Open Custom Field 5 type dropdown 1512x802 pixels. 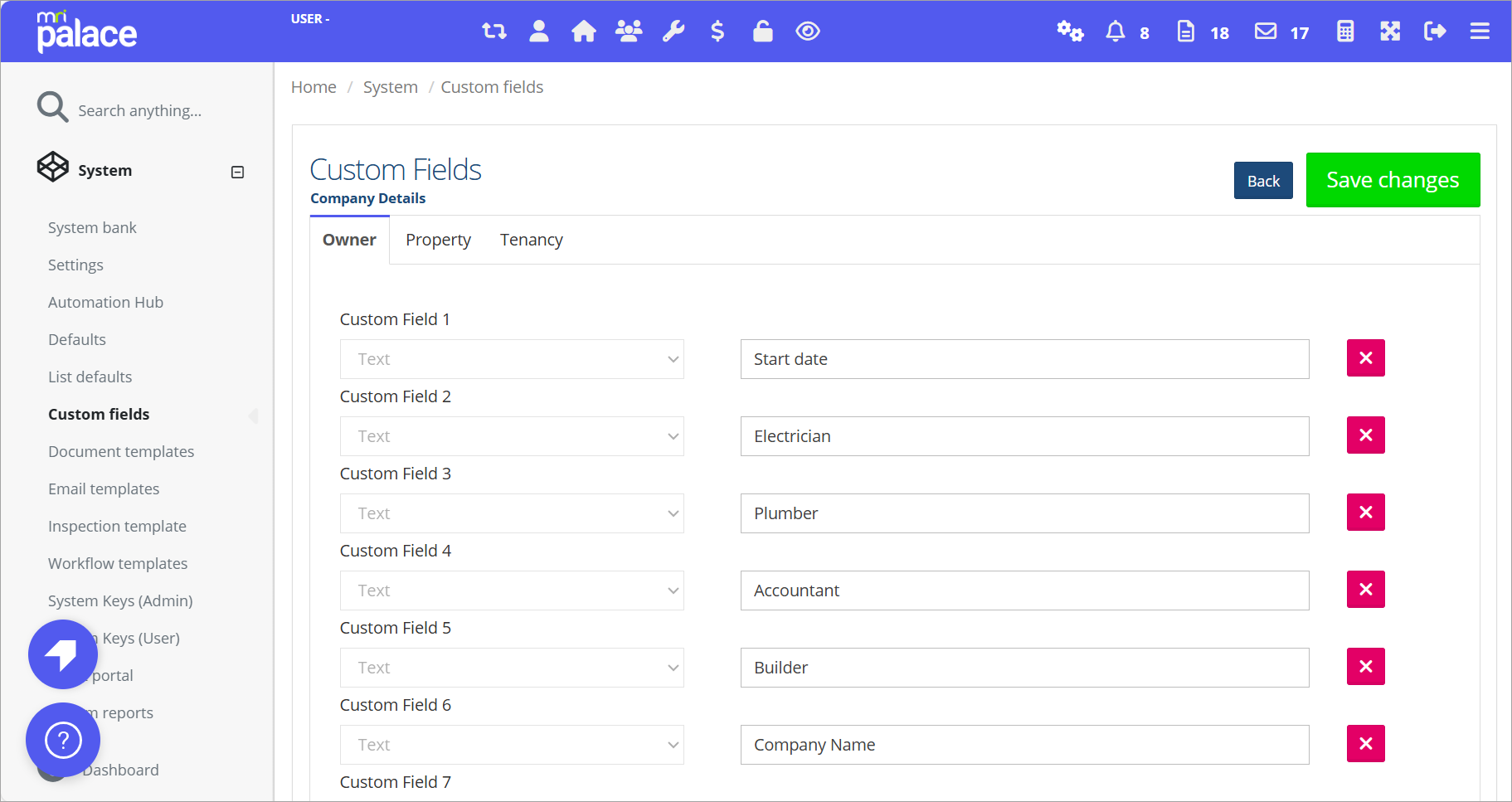(512, 668)
